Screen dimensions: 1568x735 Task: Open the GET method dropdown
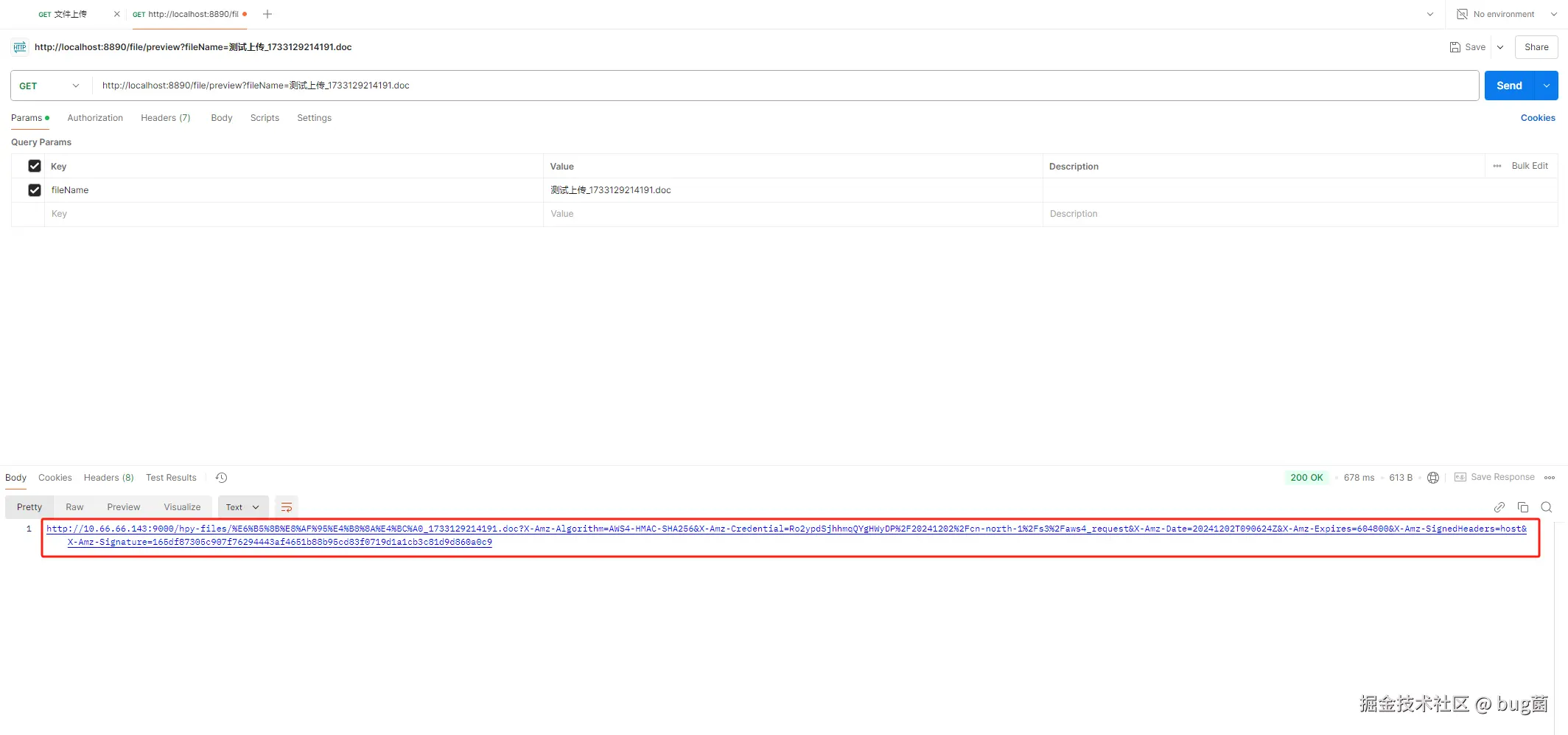click(x=49, y=86)
